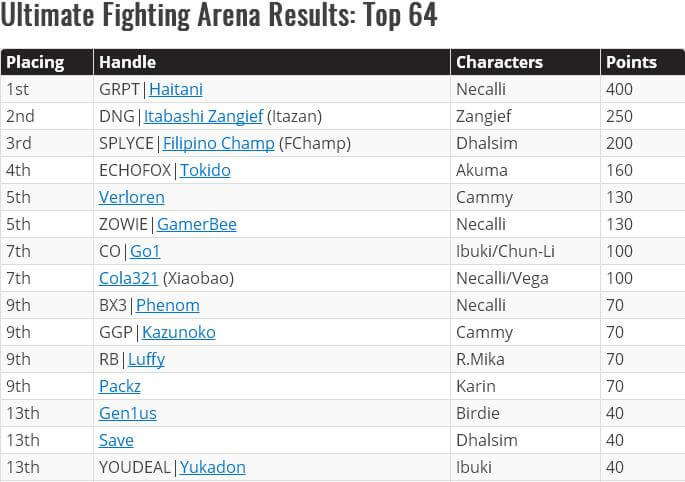Image resolution: width=685 pixels, height=482 pixels.
Task: Select the Characters column header
Action: (x=499, y=62)
